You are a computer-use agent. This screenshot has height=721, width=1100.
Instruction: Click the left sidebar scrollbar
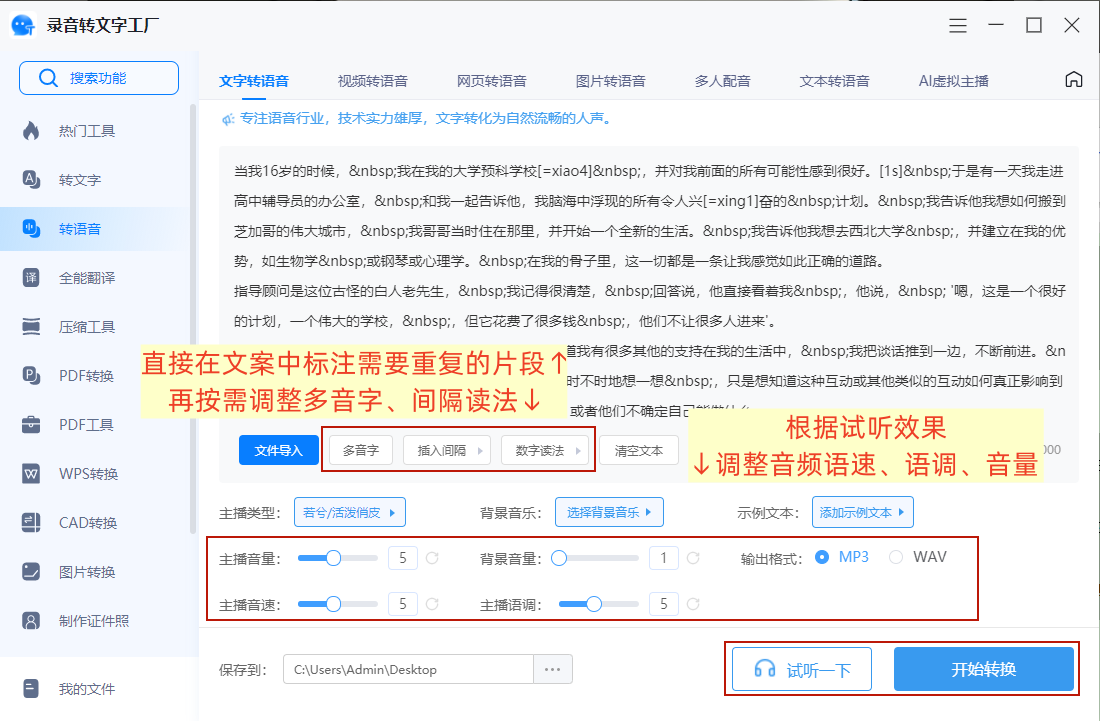pyautogui.click(x=193, y=319)
